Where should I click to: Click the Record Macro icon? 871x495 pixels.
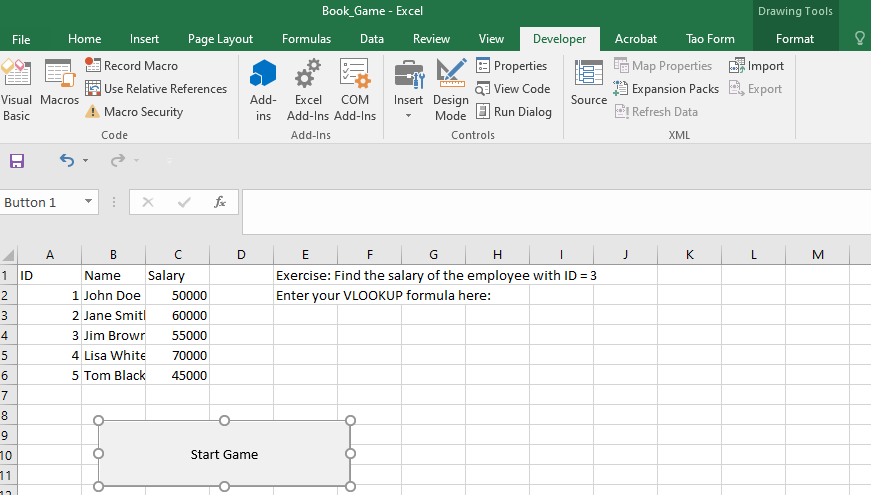(93, 66)
